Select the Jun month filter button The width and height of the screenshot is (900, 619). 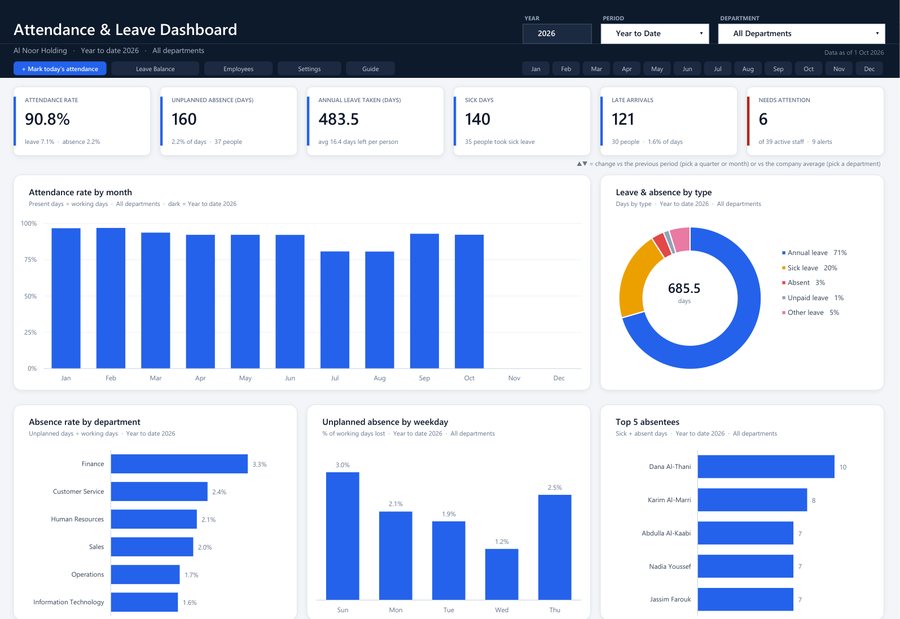coord(687,69)
